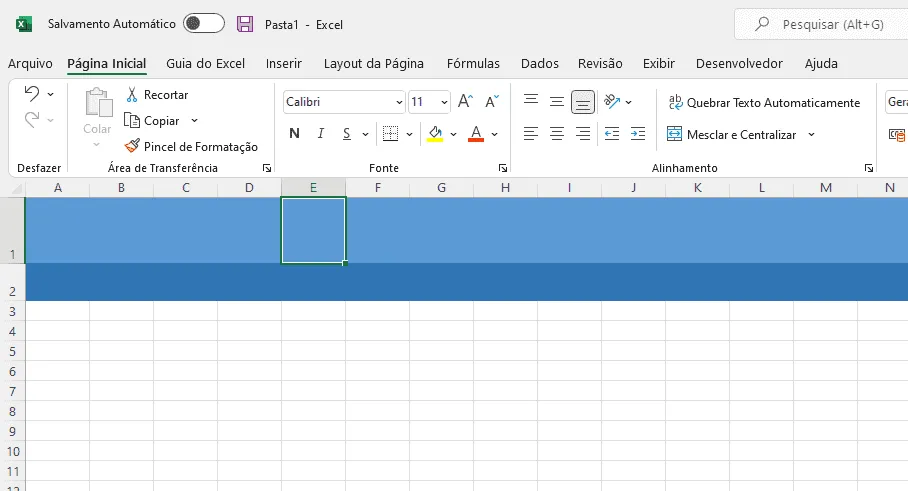Open the font size 11 dropdown
The width and height of the screenshot is (908, 491).
(x=444, y=102)
